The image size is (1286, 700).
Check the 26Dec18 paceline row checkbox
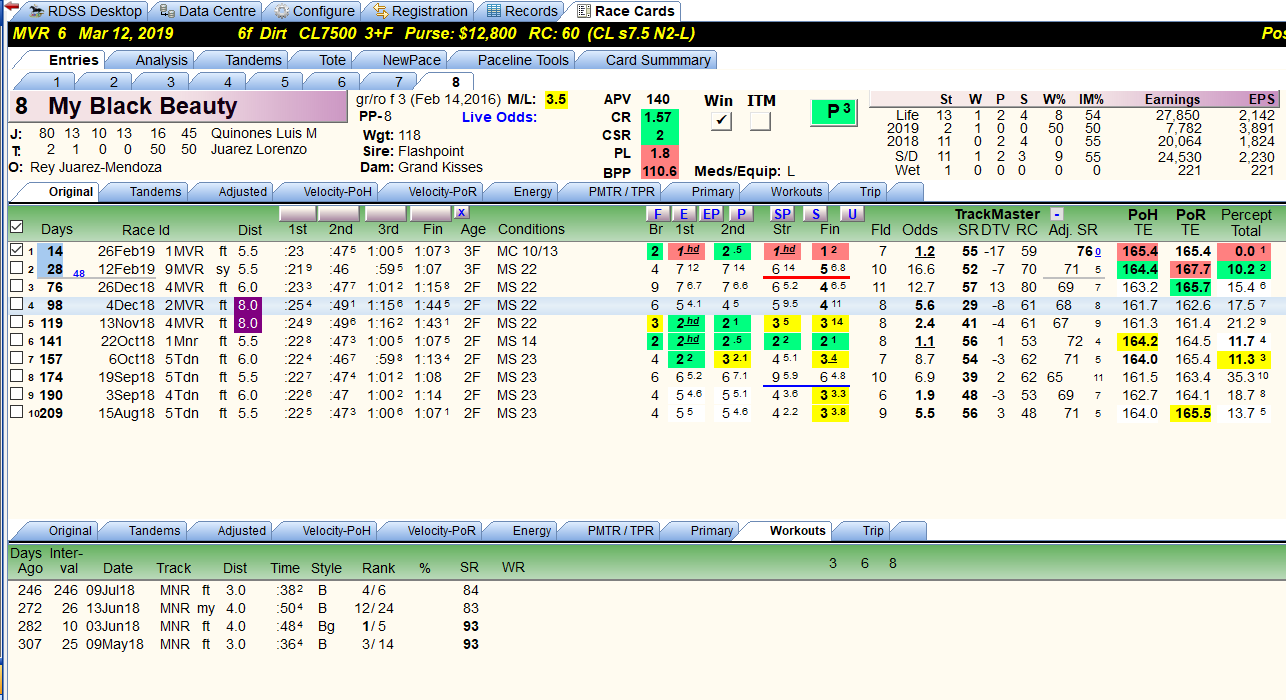pyautogui.click(x=16, y=286)
